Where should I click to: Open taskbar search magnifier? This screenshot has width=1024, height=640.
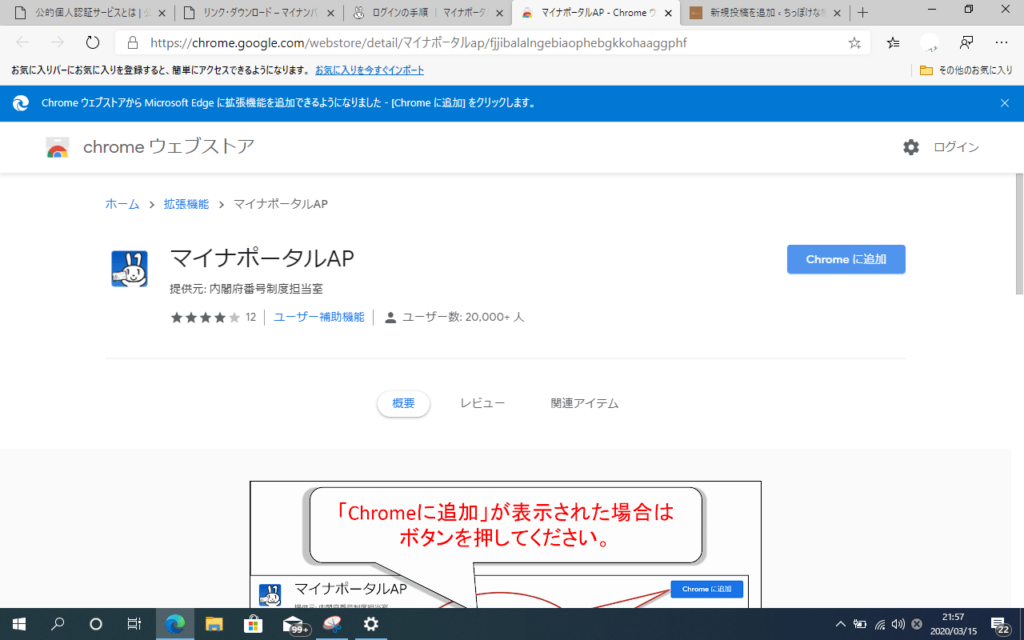tap(57, 624)
